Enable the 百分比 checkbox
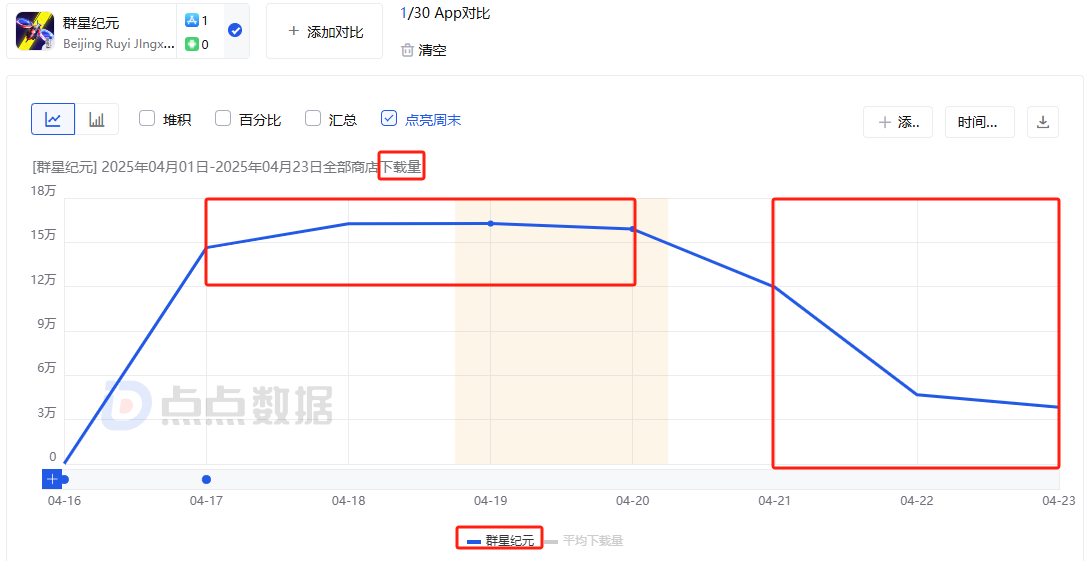Image resolution: width=1084 pixels, height=561 pixels. (x=223, y=118)
